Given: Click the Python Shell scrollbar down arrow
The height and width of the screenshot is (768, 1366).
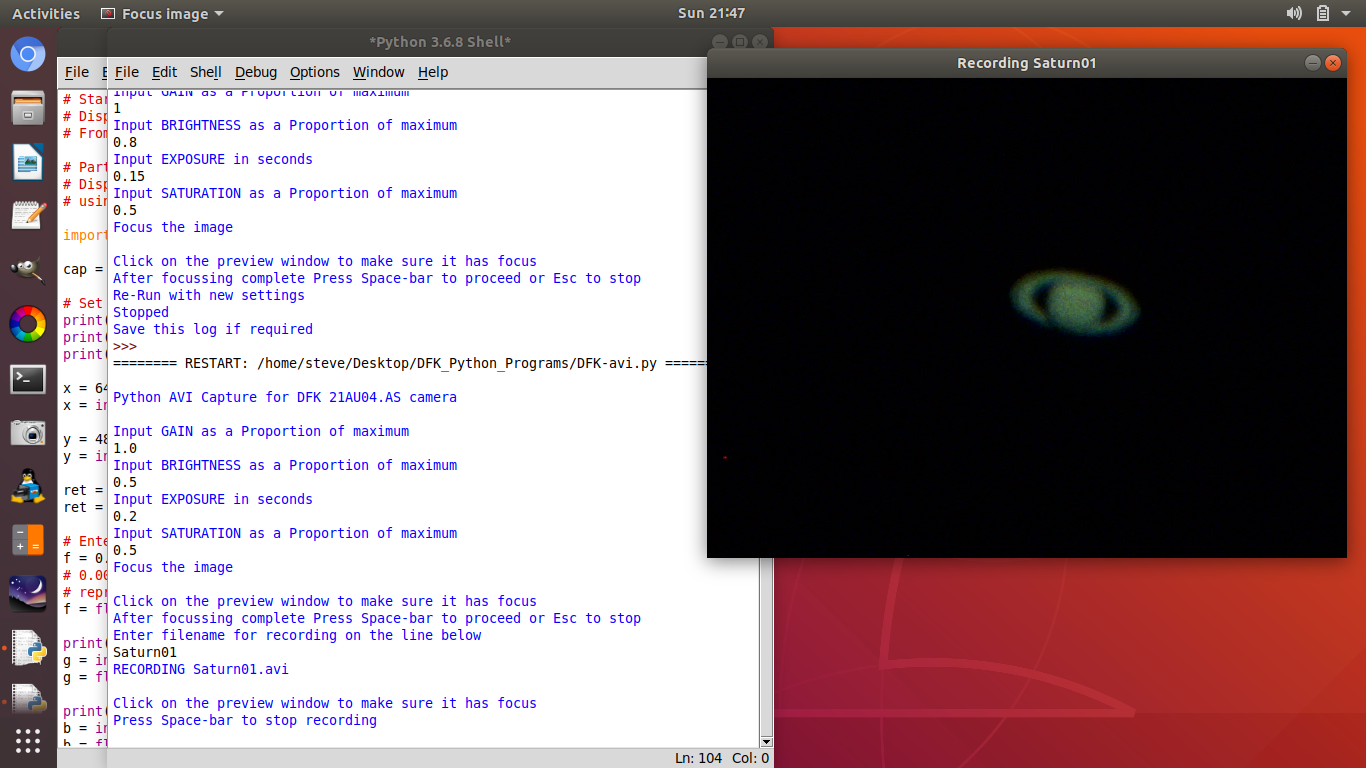Looking at the screenshot, I should click(766, 742).
